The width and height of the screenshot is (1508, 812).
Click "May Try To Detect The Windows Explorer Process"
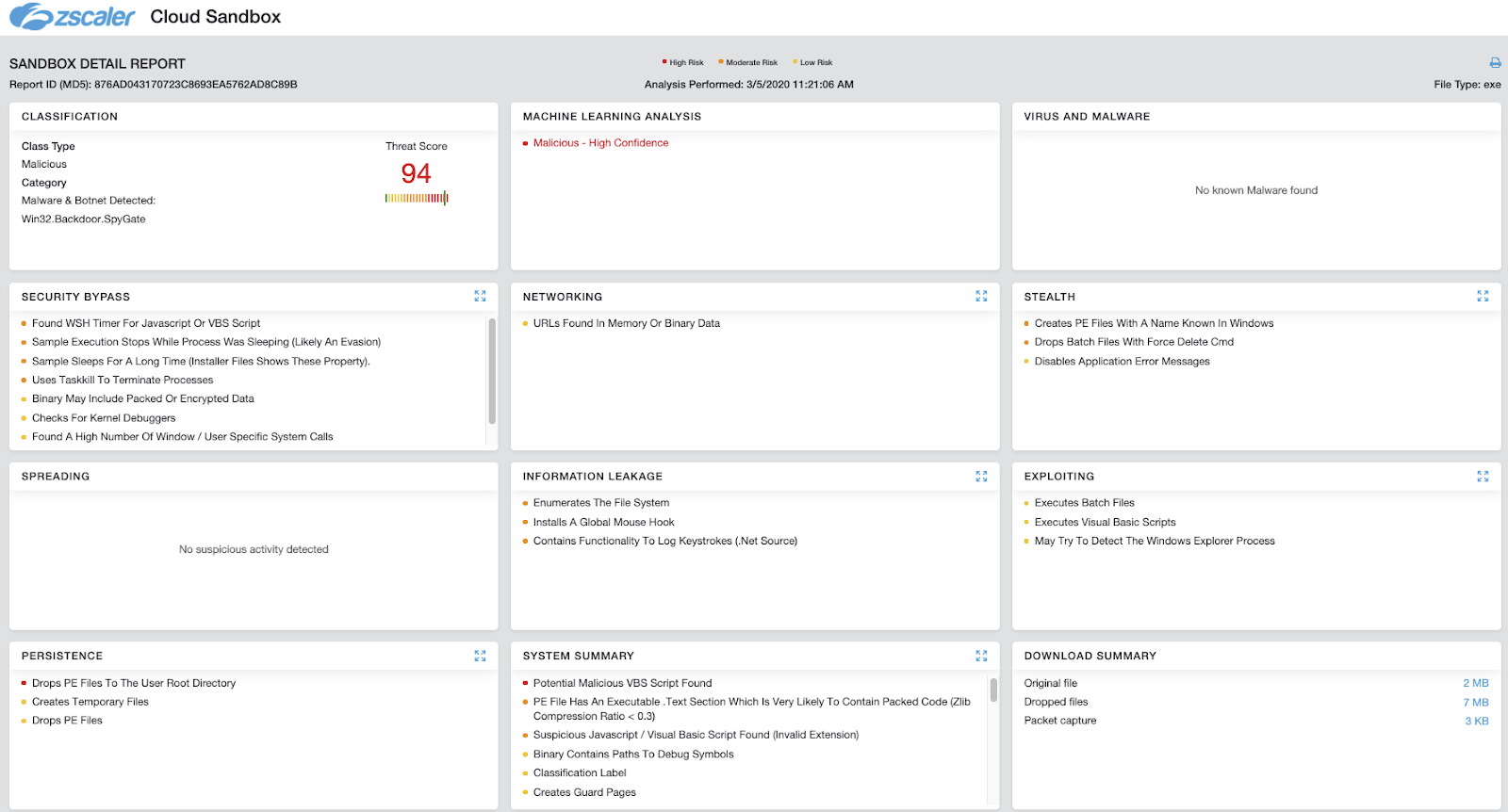(1155, 541)
